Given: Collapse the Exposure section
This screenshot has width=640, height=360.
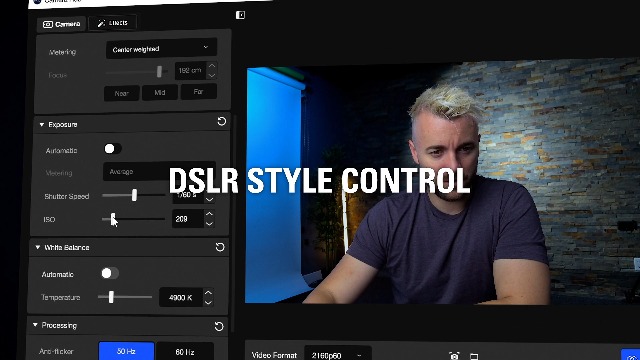Looking at the screenshot, I should (x=42, y=124).
